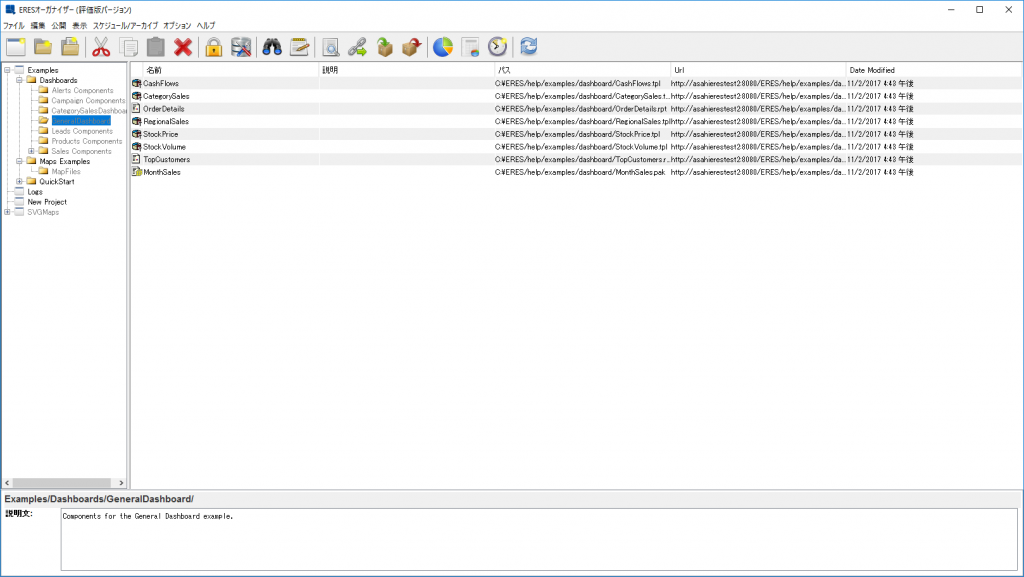
Task: Collapse the Dashboards tree node
Action: 20,80
